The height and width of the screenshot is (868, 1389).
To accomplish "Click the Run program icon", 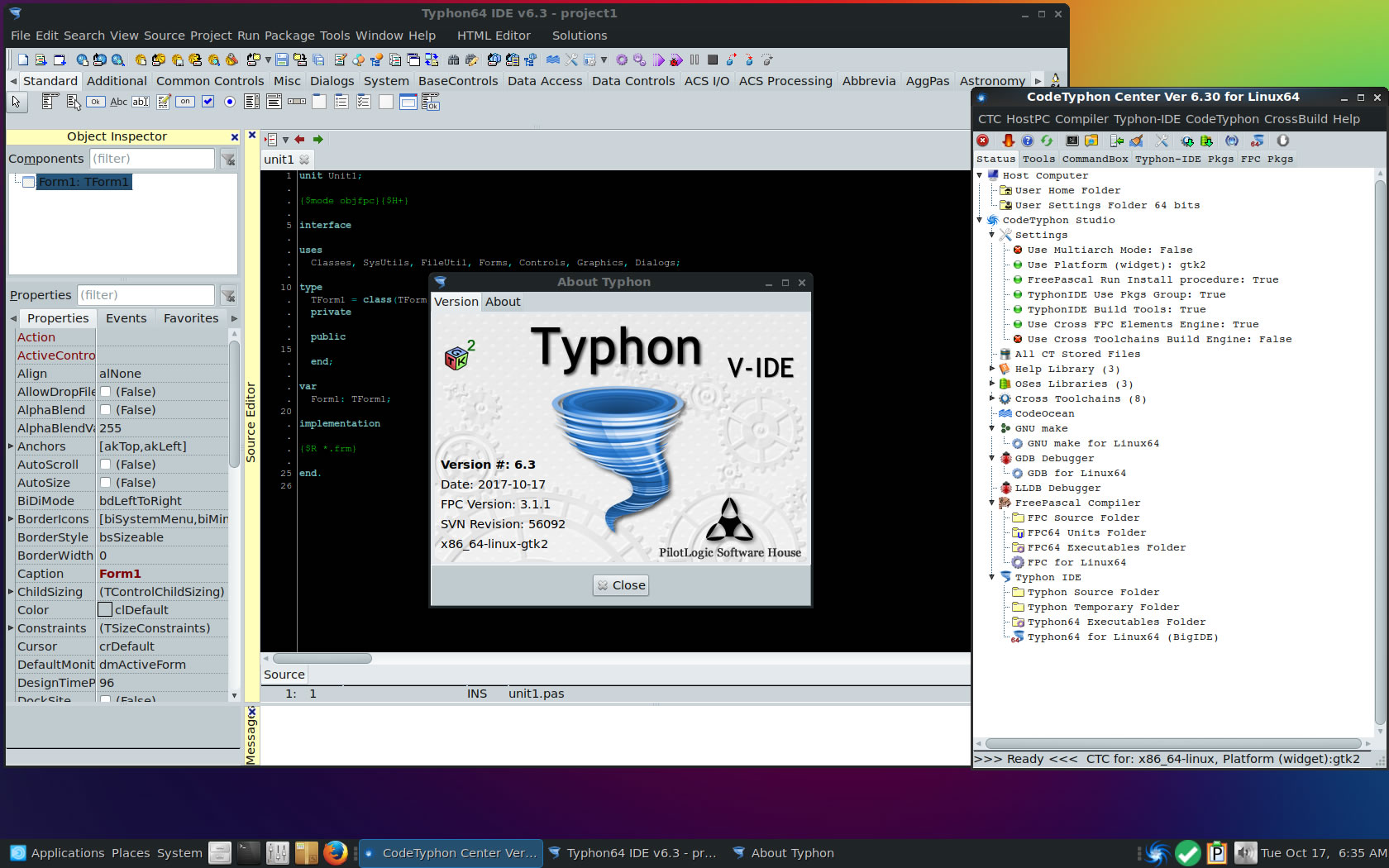I will pos(658,60).
